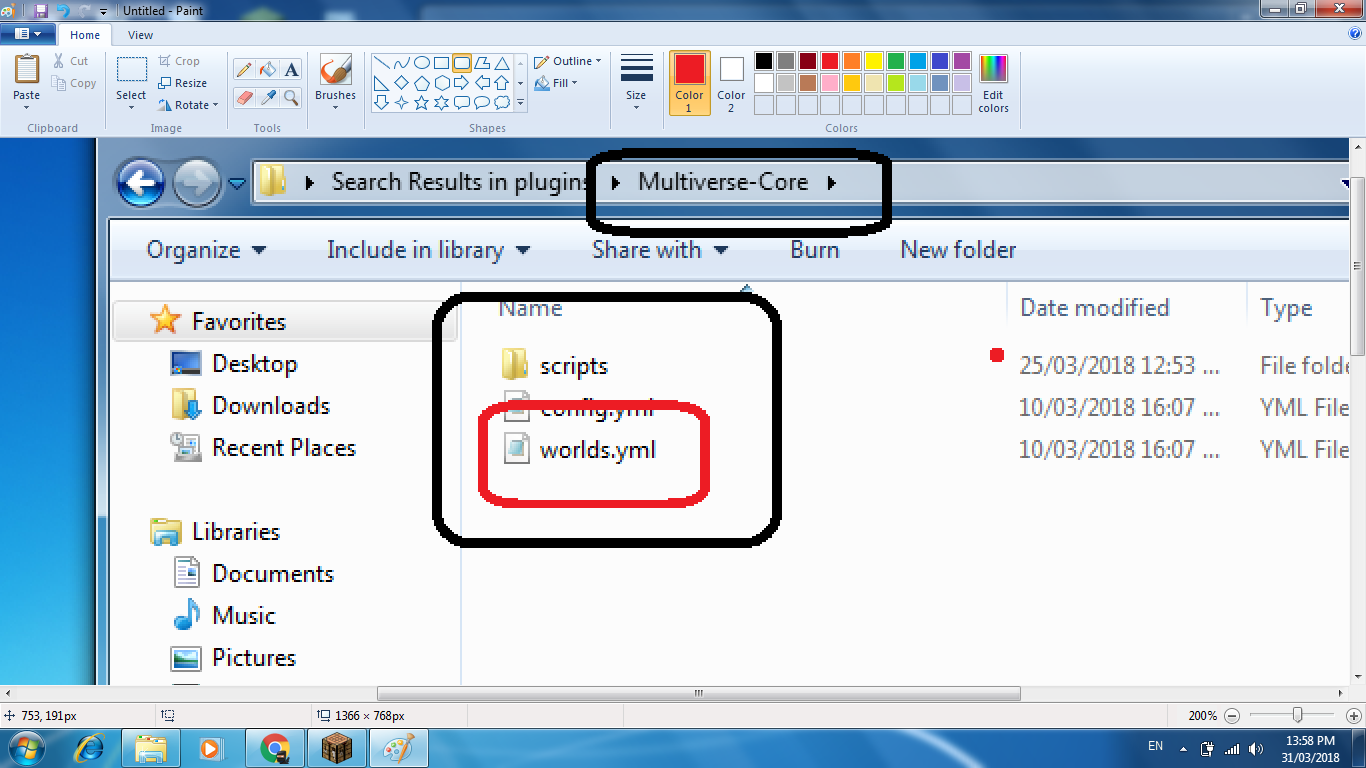Open the taskbar clock and date
The width and height of the screenshot is (1366, 768).
click(x=1311, y=749)
